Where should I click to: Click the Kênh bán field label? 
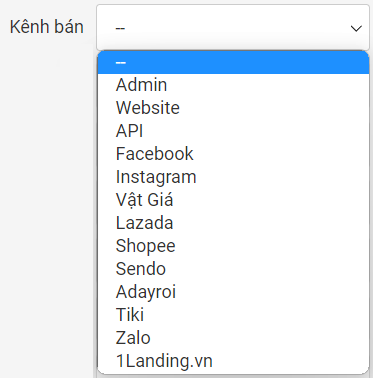point(46,27)
